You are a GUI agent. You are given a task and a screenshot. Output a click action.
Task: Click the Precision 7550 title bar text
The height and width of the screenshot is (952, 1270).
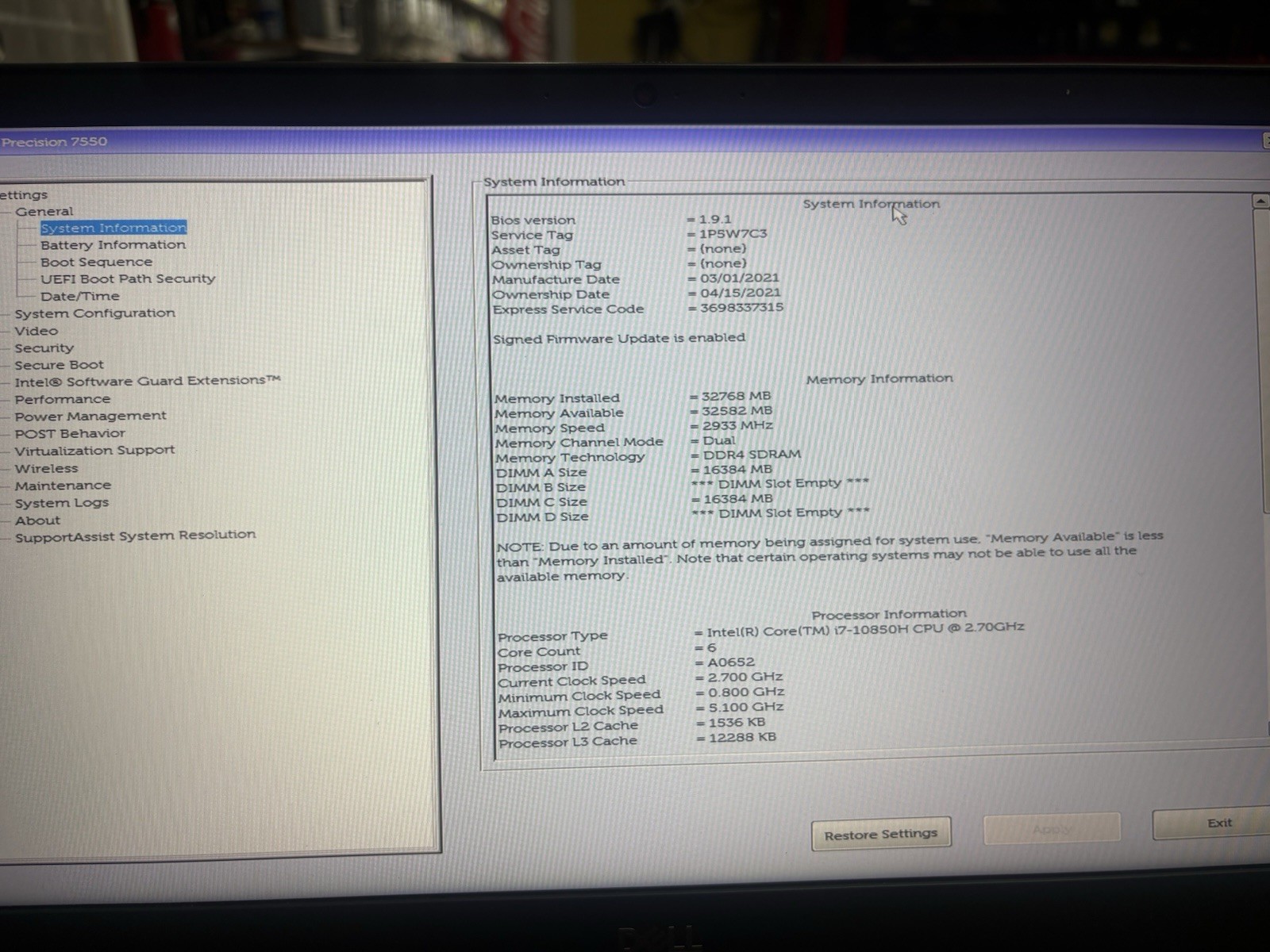pos(54,142)
